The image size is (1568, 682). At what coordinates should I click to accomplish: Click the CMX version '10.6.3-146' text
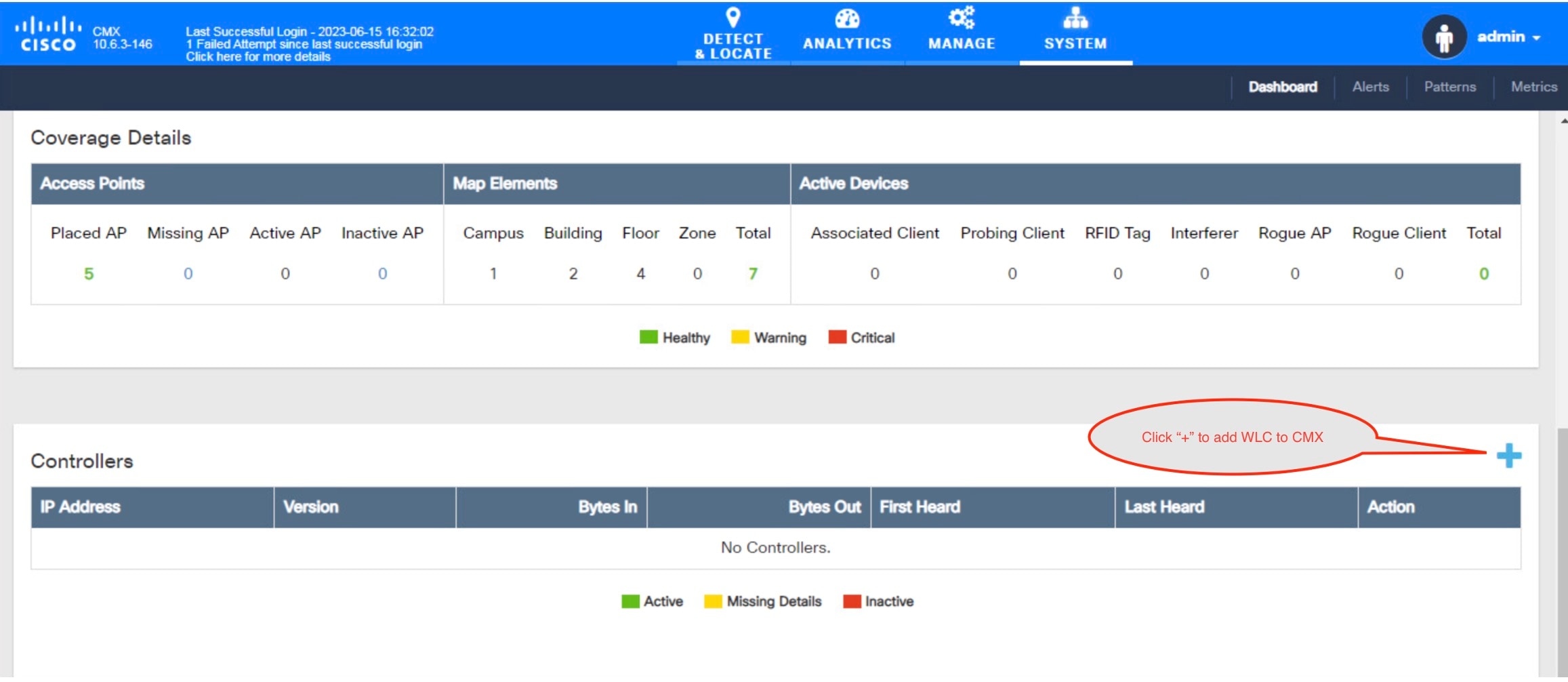[123, 45]
